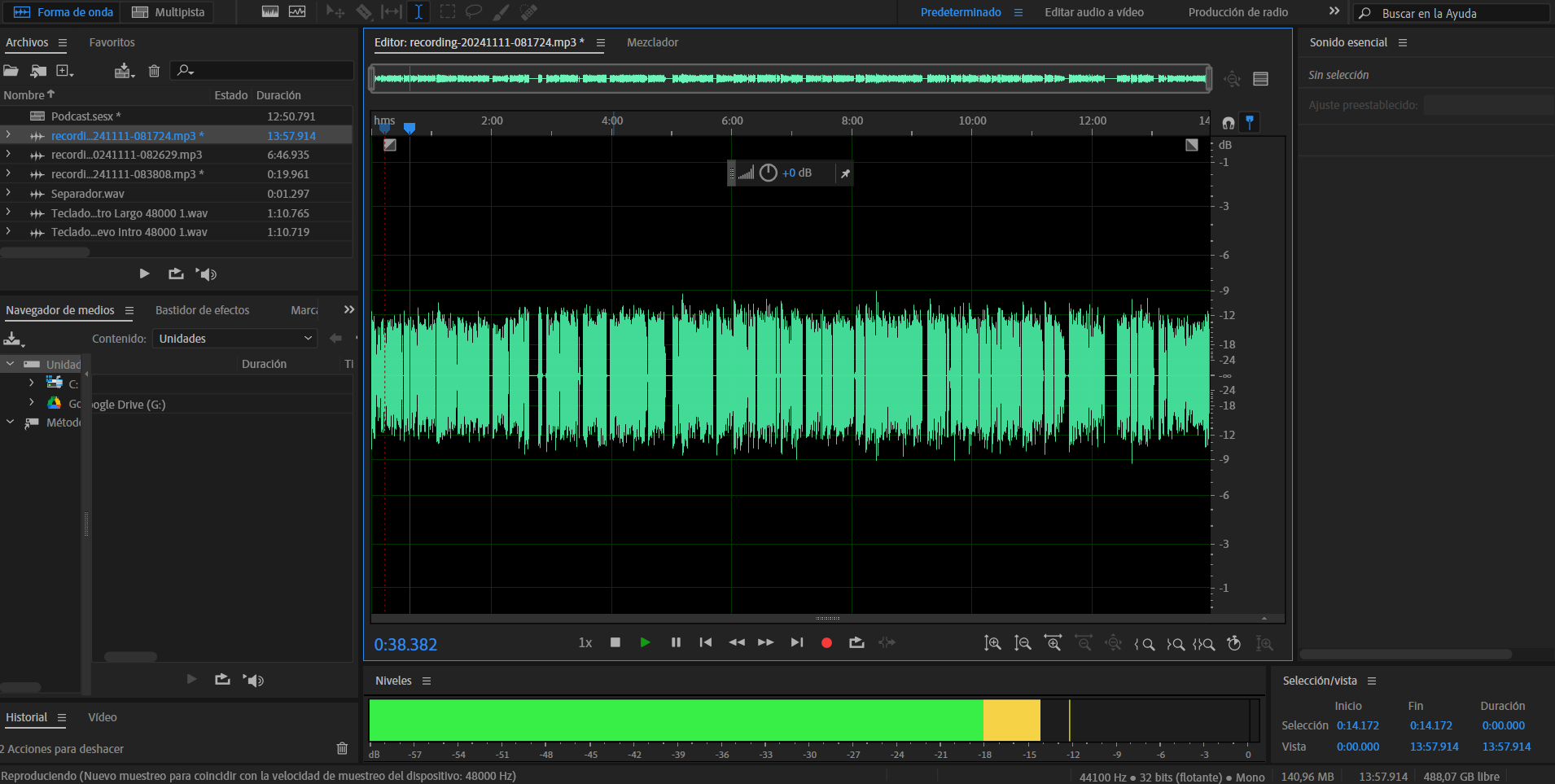1555x784 pixels.
Task: Select the Marquee Selection tool
Action: (x=448, y=12)
